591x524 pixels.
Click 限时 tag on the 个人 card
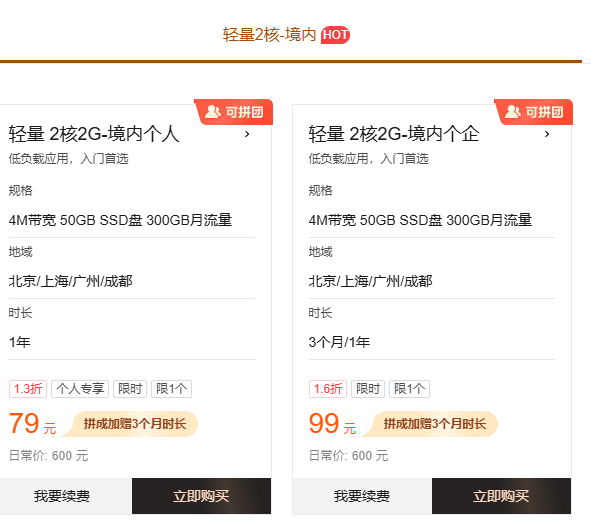click(x=130, y=389)
